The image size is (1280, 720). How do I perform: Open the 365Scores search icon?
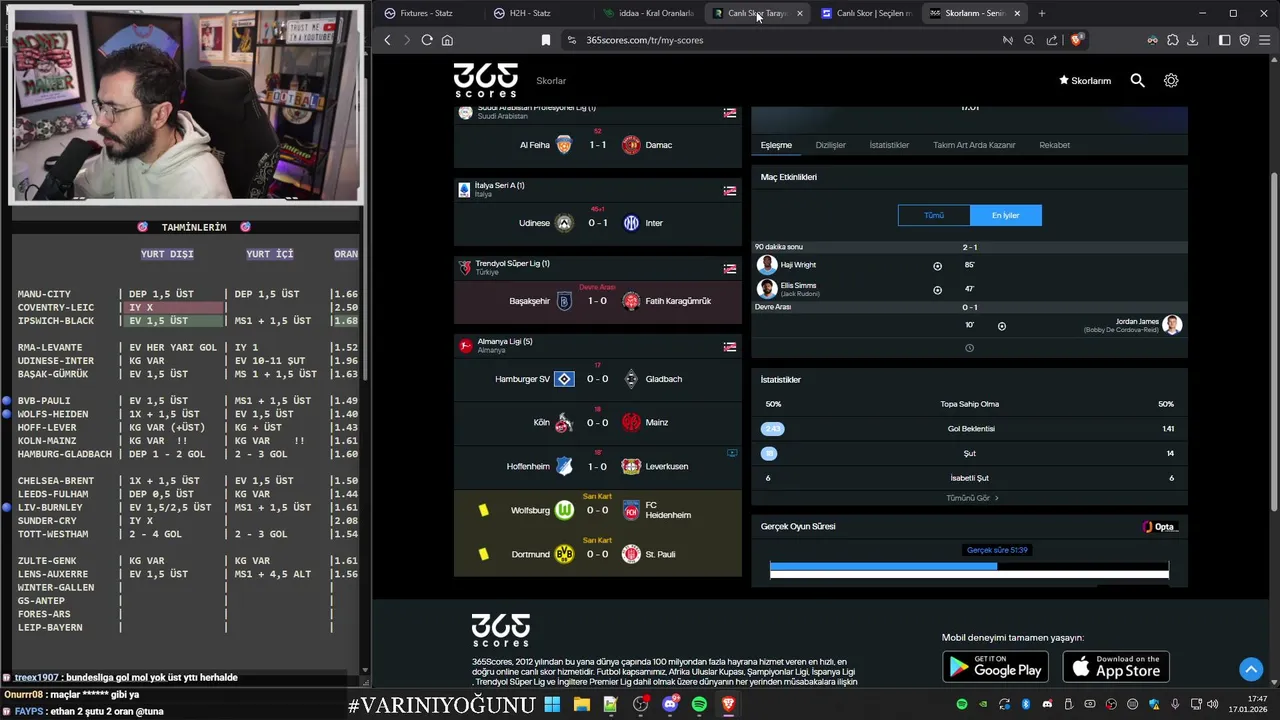tap(1137, 80)
